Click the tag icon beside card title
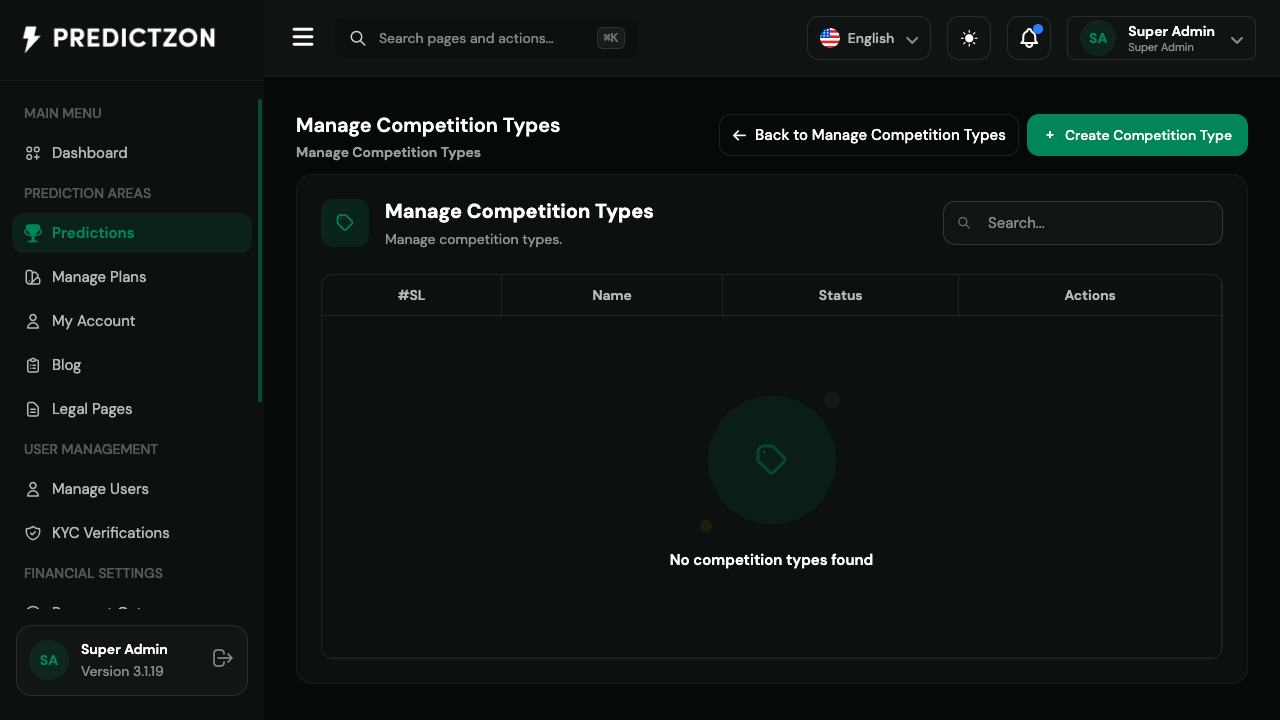 (345, 223)
